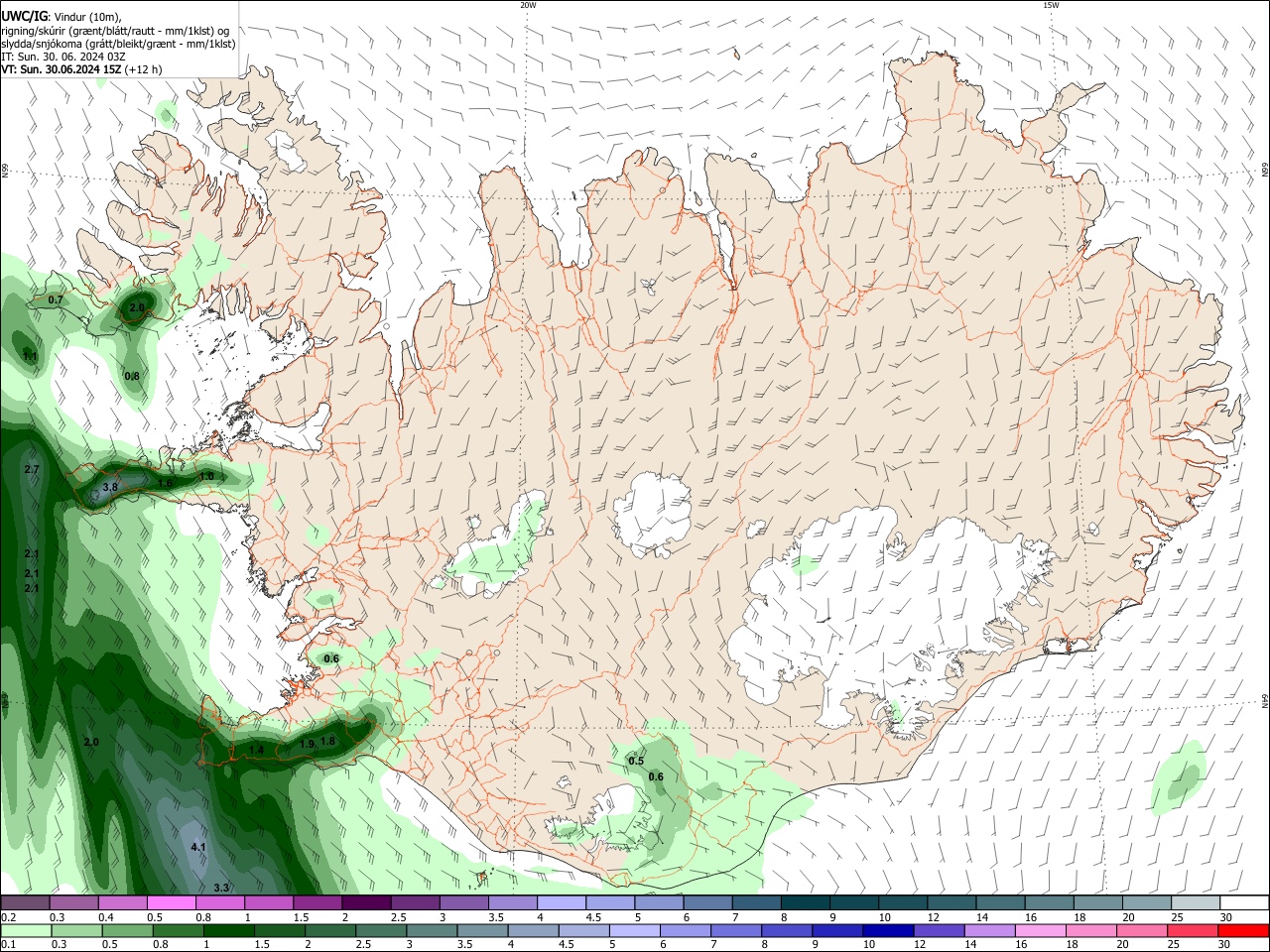Click the 2.7 precipitation value on the map
Screen dimensions: 1270x952
[x=31, y=469]
